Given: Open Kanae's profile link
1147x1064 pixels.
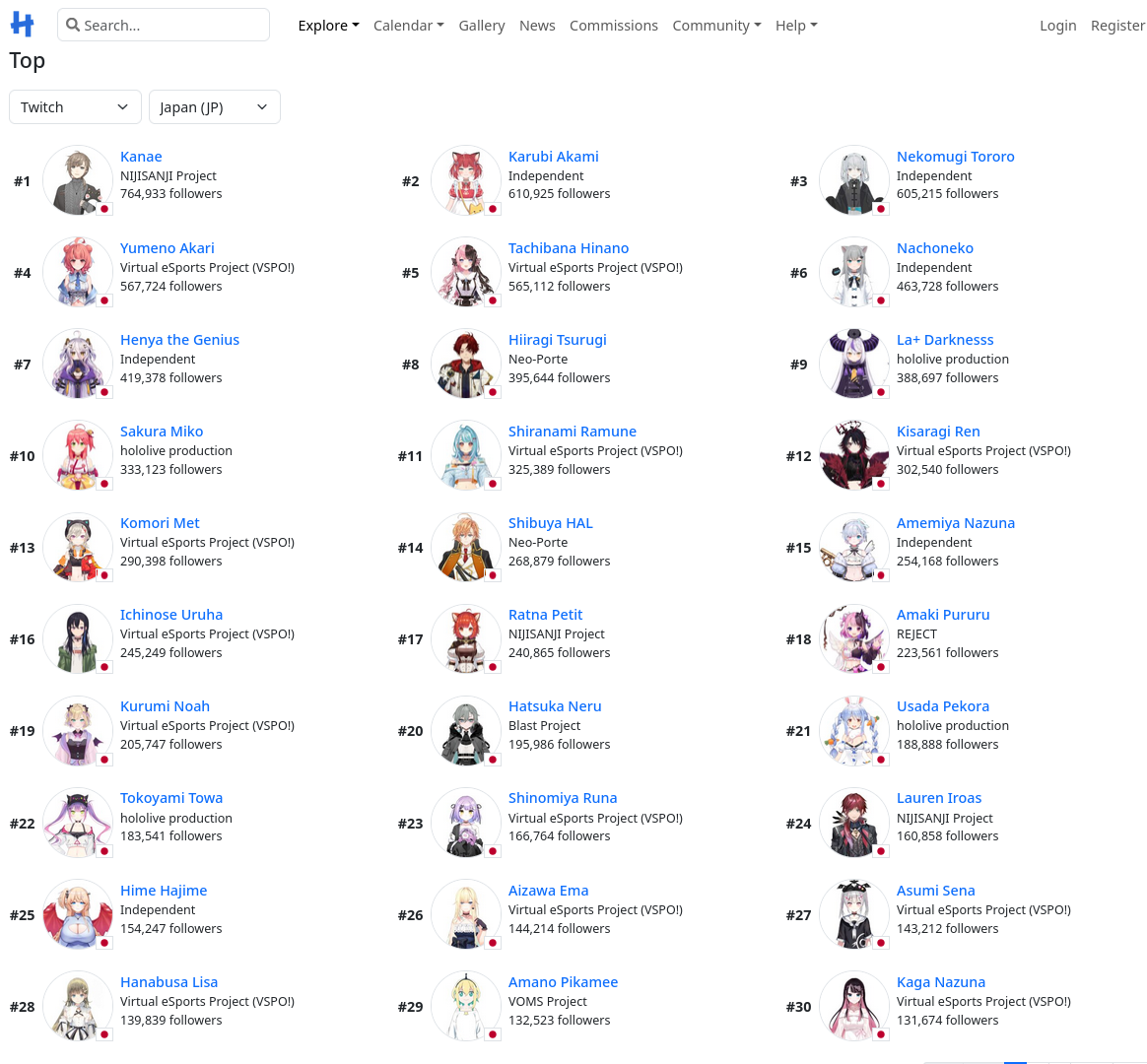Looking at the screenshot, I should [141, 157].
